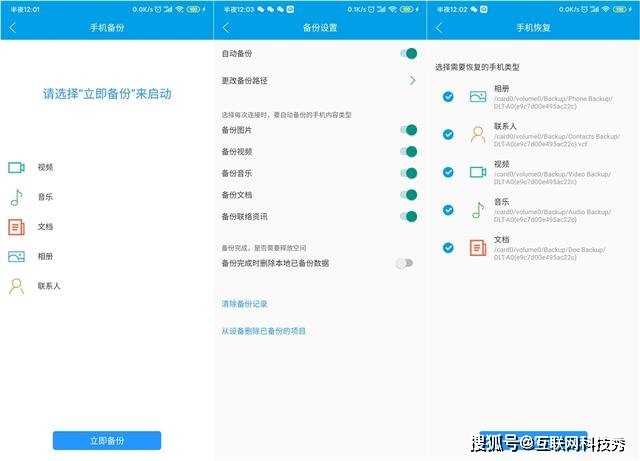Go back from the 手机备份 screen
This screenshot has width=640, height=461.
point(13,28)
